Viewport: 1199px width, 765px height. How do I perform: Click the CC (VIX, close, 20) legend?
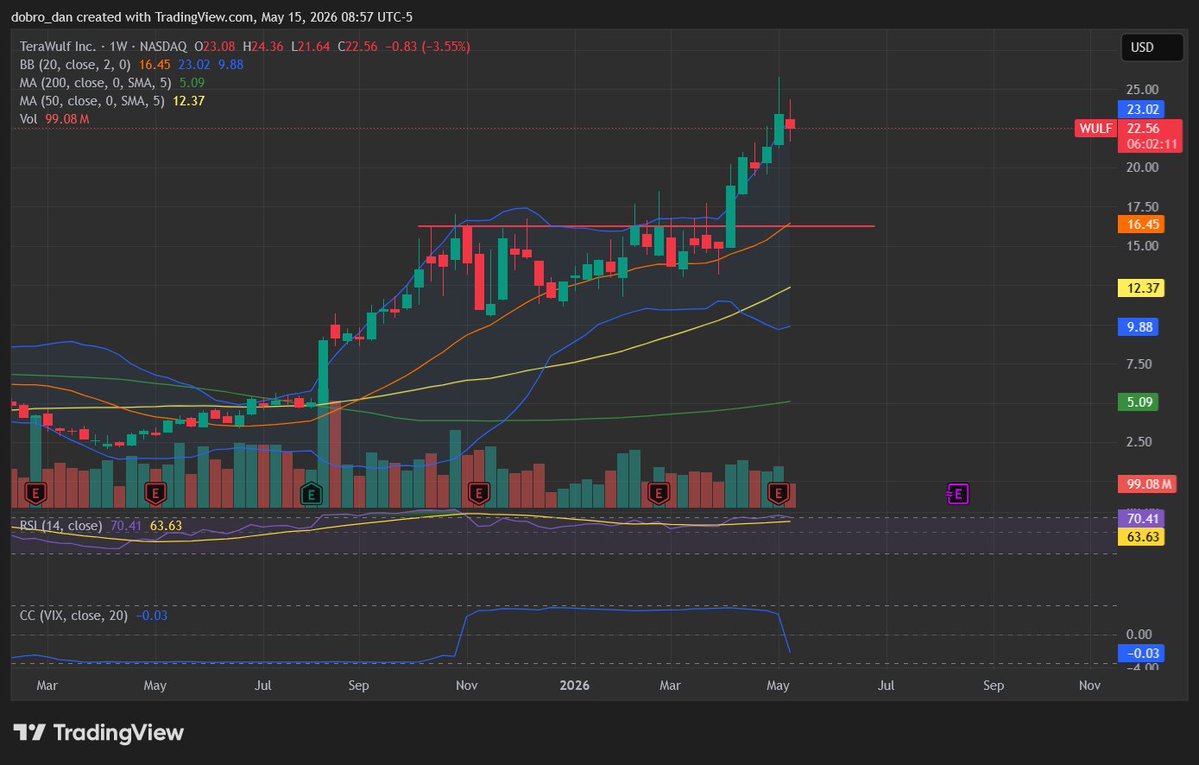(73, 616)
